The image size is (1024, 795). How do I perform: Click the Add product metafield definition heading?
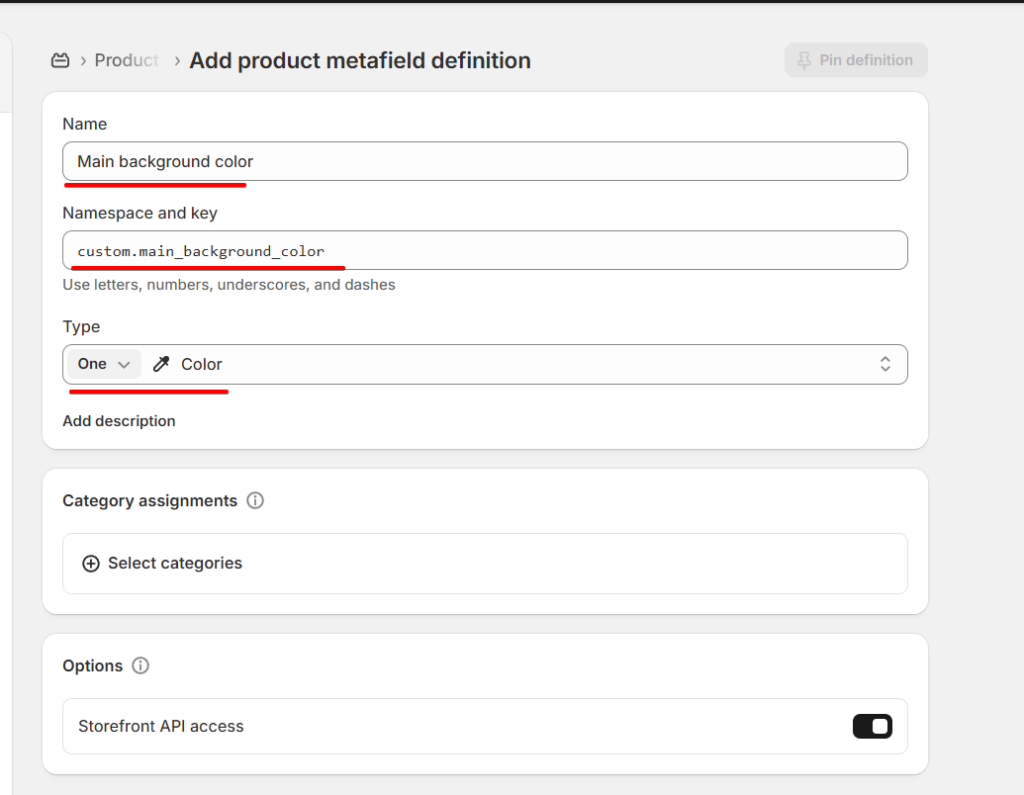pyautogui.click(x=360, y=61)
